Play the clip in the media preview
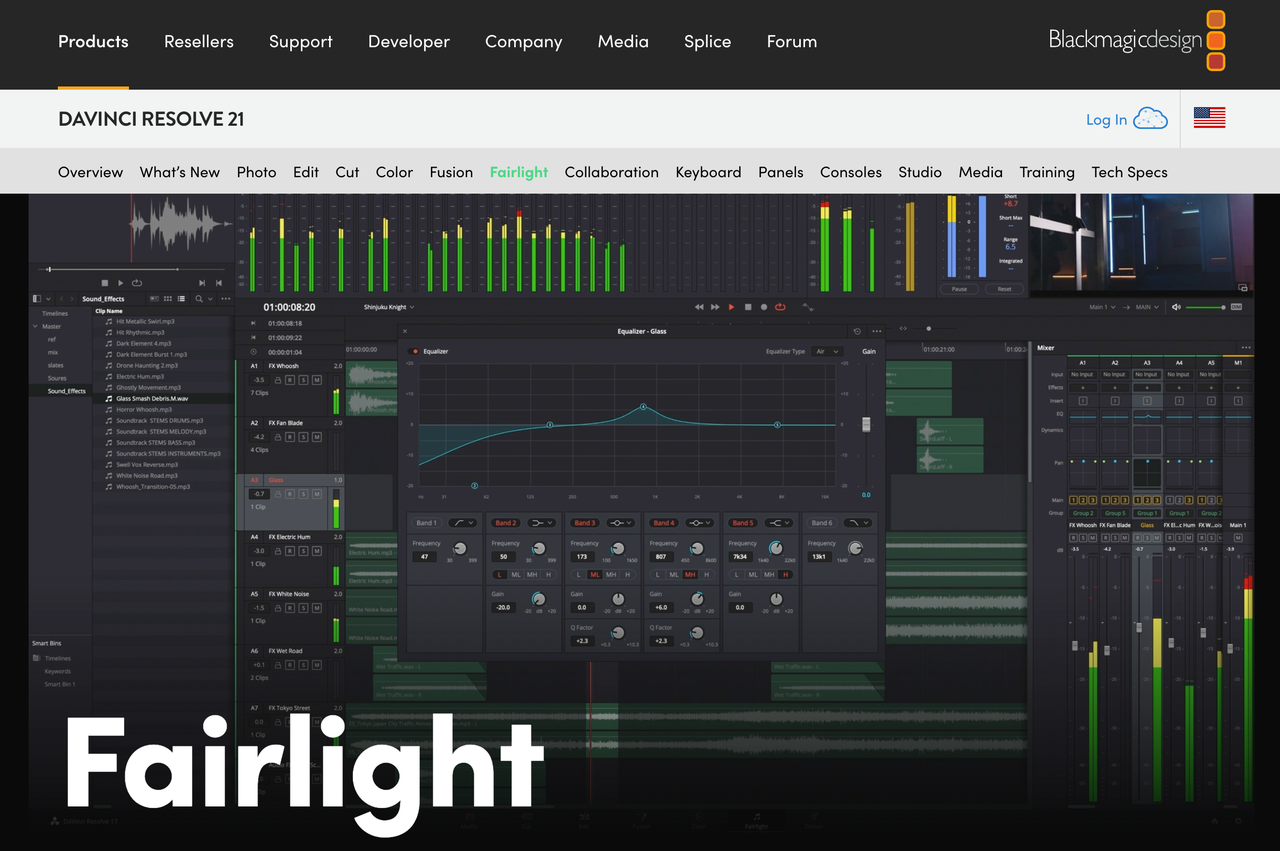Screen dimensions: 1280x851 121,283
